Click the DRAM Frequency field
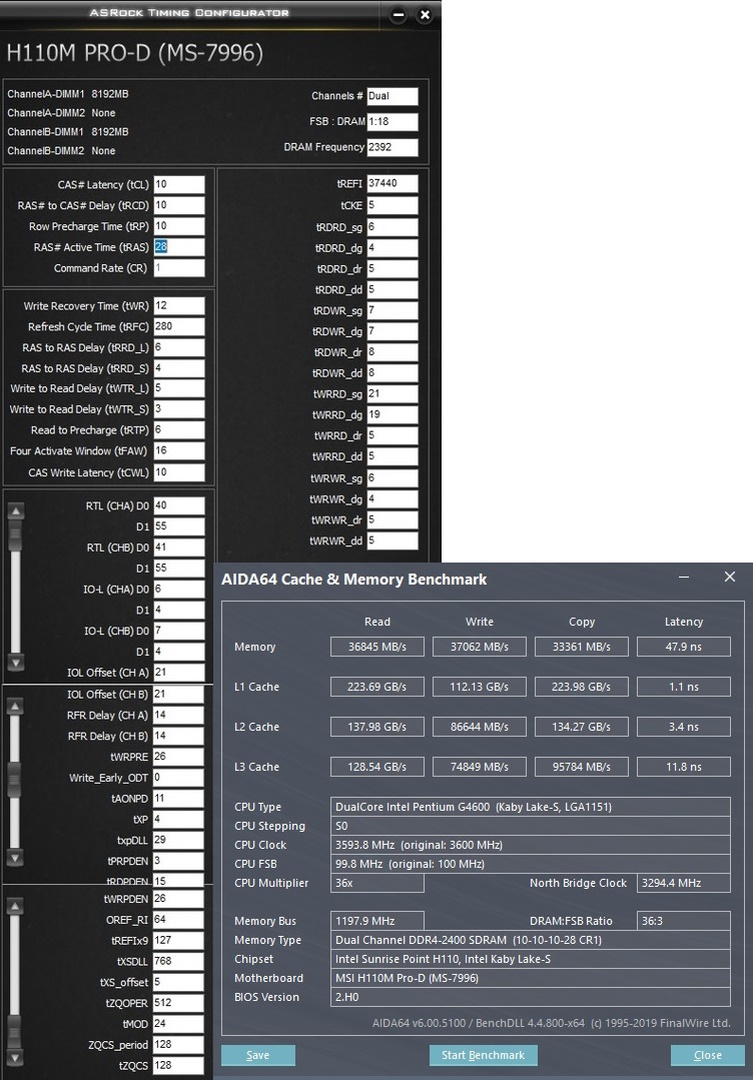 [392, 147]
